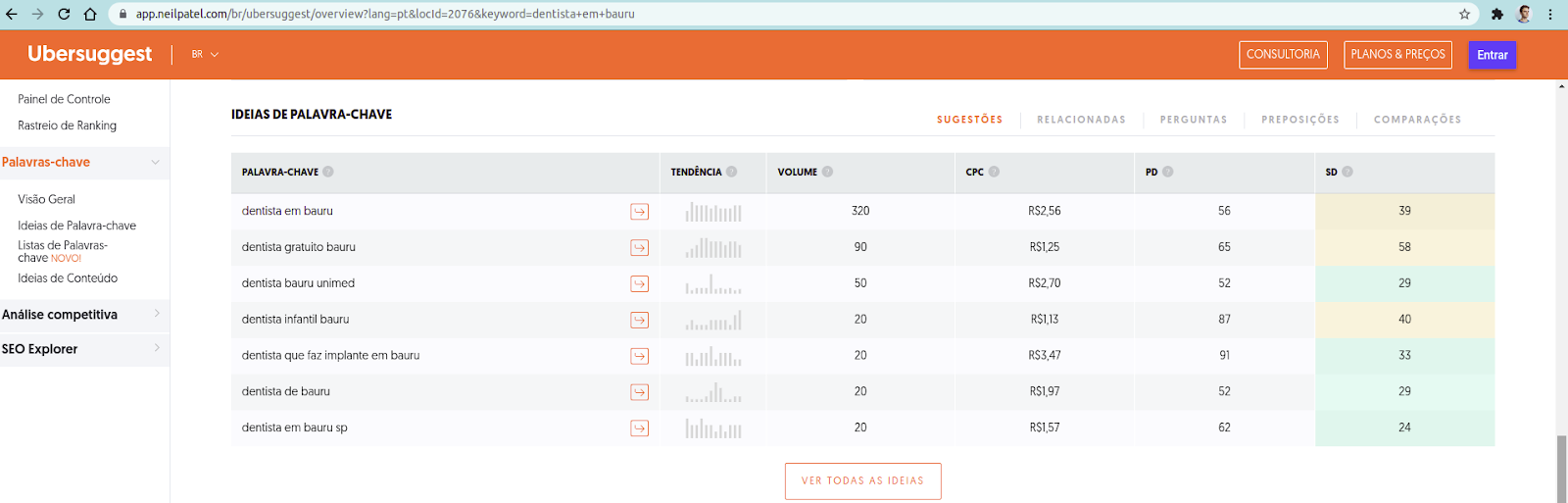Show info tooltip for Tendência column

pos(731,172)
